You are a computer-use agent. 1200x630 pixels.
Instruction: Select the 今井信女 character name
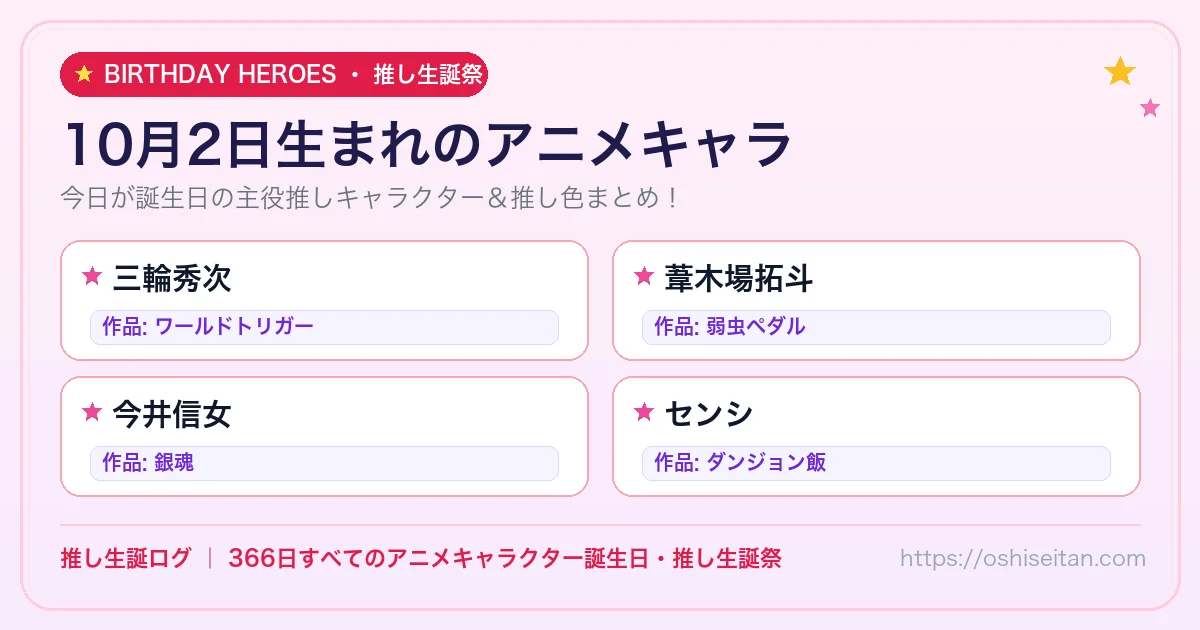[172, 413]
